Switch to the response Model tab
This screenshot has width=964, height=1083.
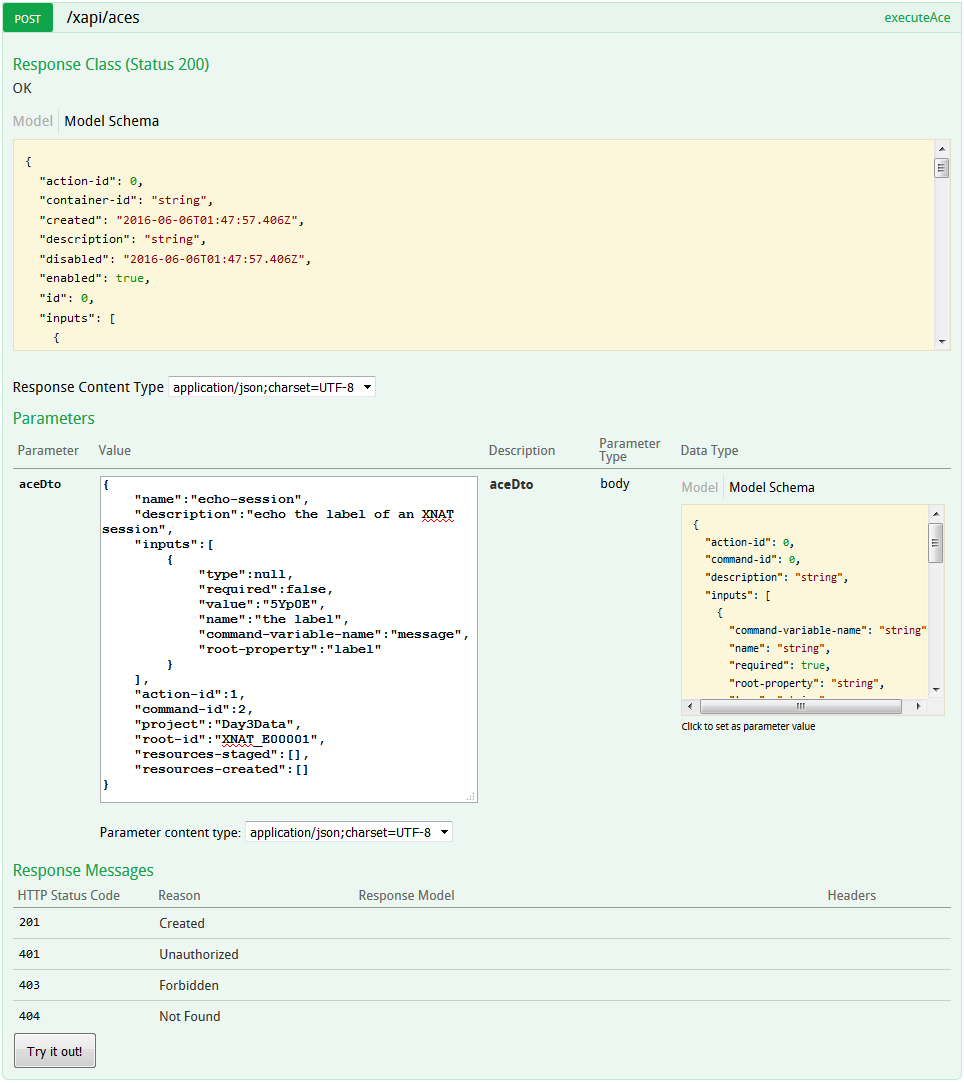coord(32,121)
